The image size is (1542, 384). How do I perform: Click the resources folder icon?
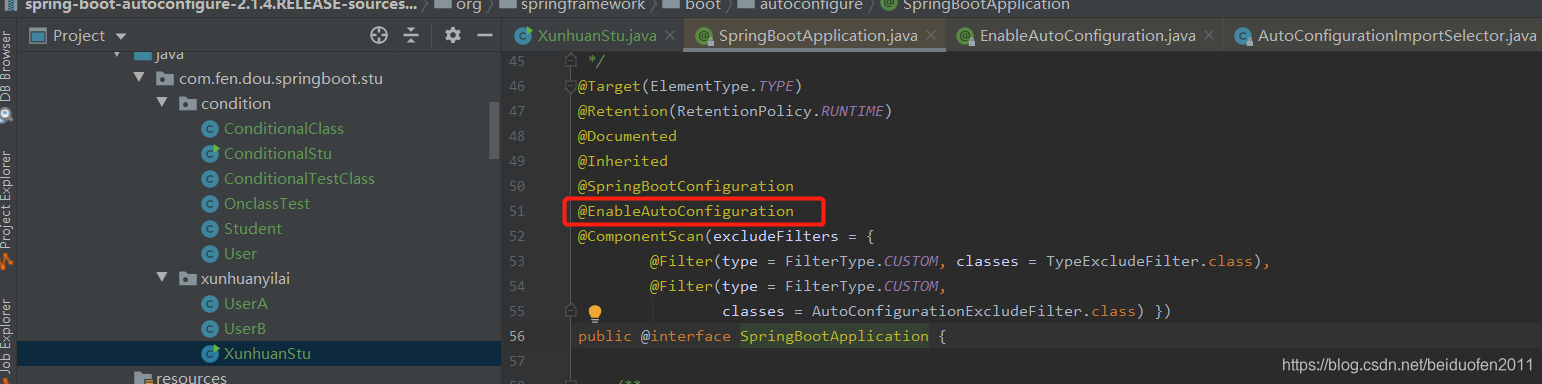point(143,378)
